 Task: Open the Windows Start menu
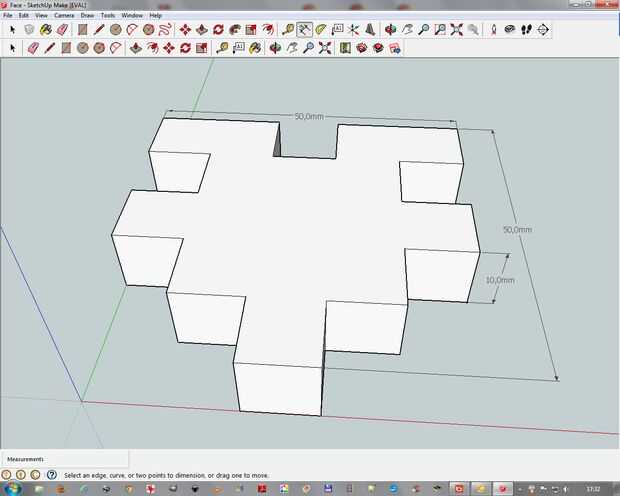(12, 489)
